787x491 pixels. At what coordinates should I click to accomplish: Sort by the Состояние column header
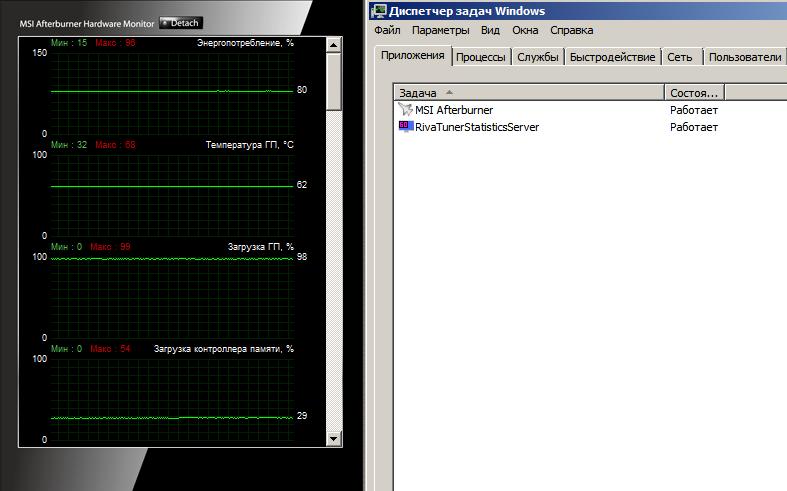pyautogui.click(x=694, y=93)
